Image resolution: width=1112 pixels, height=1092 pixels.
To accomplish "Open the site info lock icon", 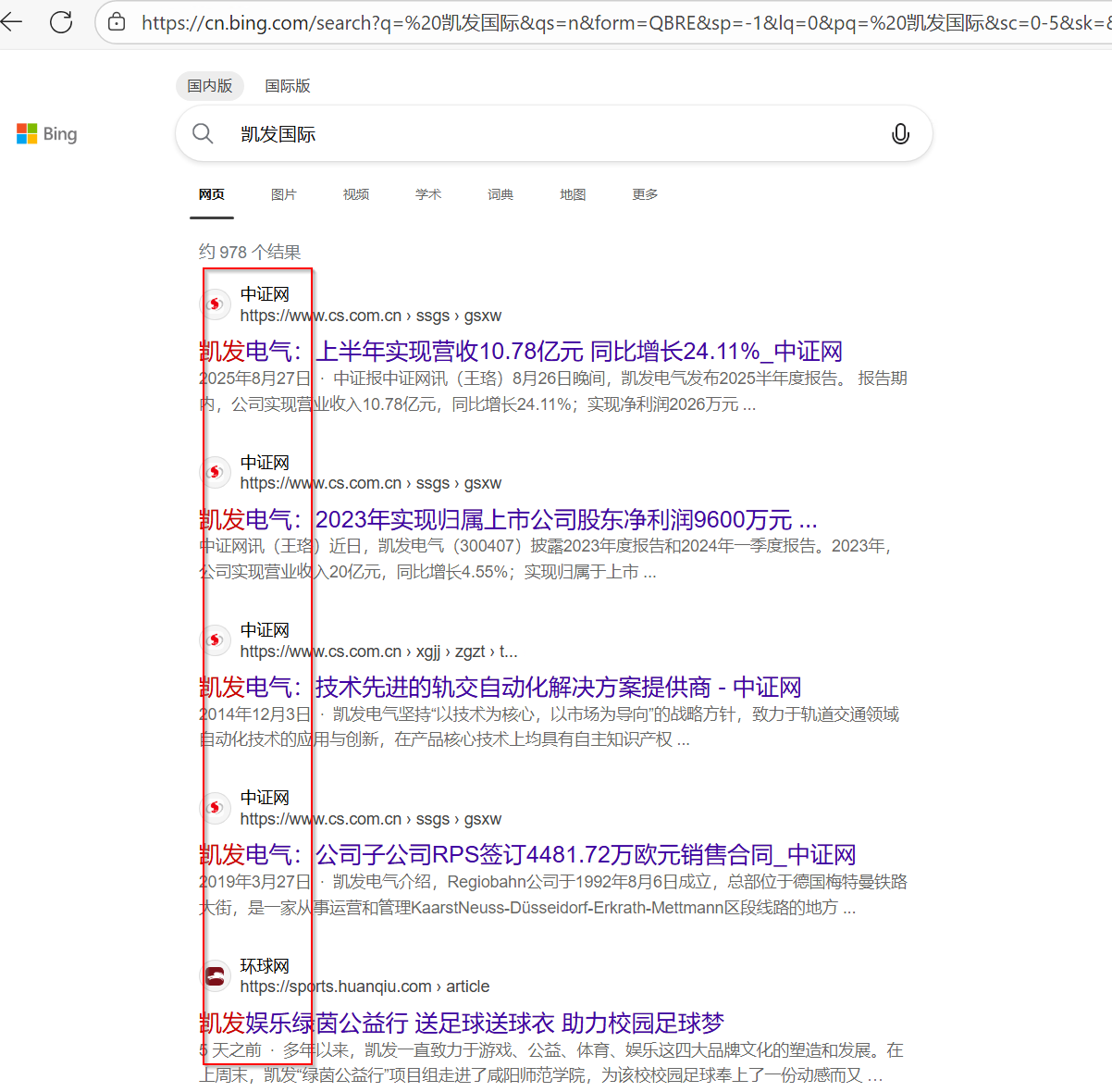I will 117,22.
